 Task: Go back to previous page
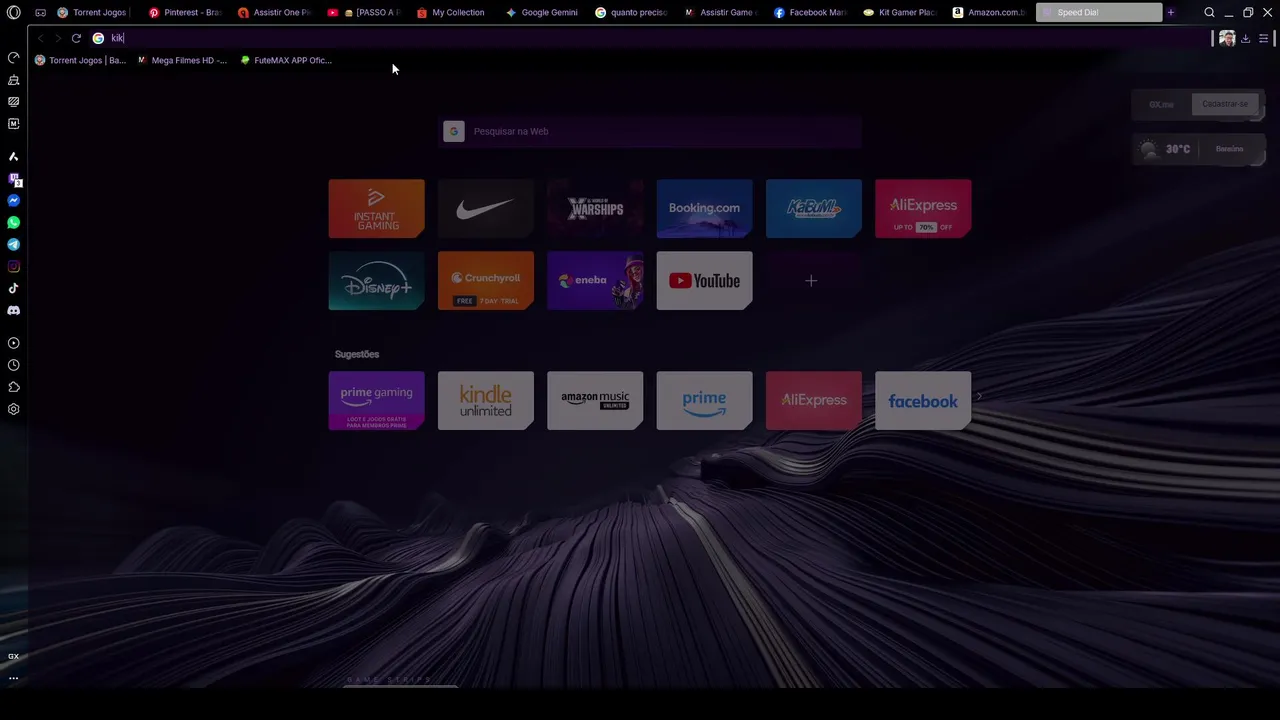click(x=40, y=38)
